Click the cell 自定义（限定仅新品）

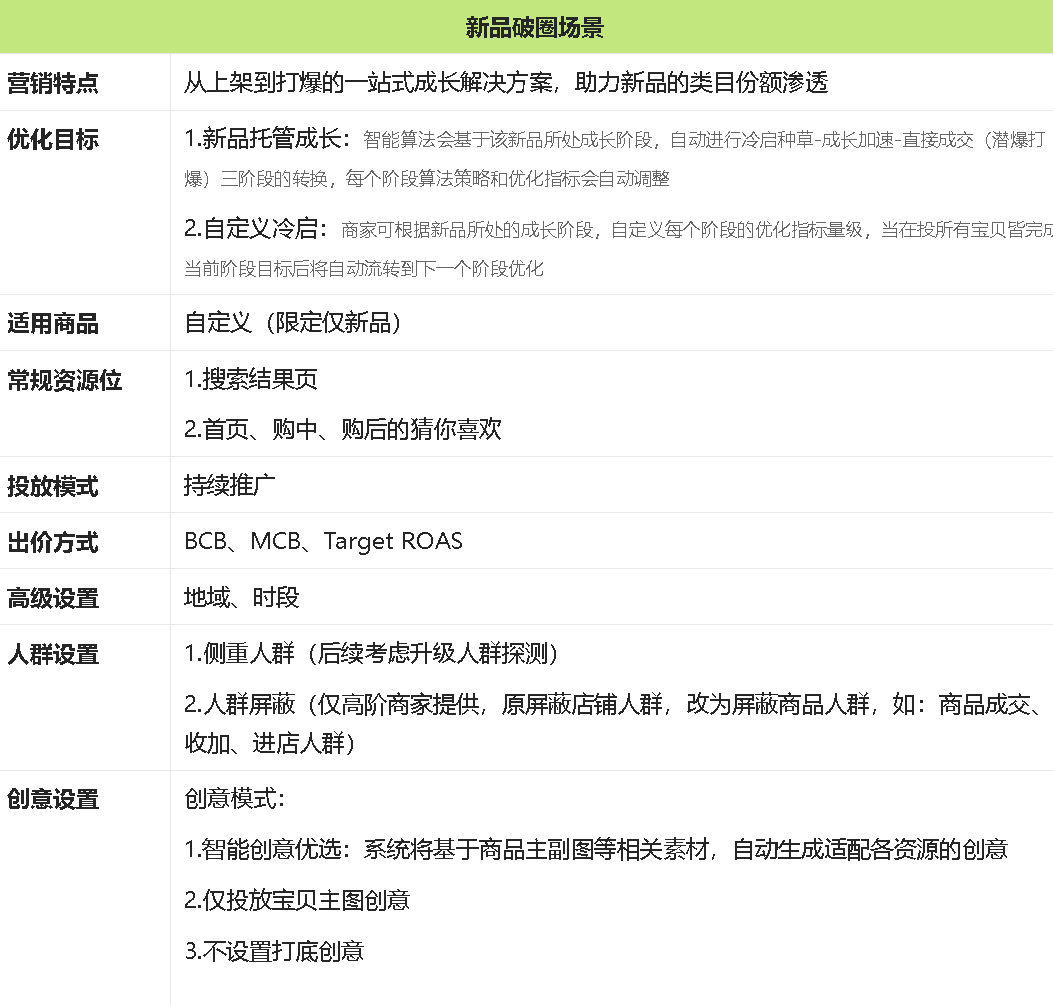coord(293,323)
